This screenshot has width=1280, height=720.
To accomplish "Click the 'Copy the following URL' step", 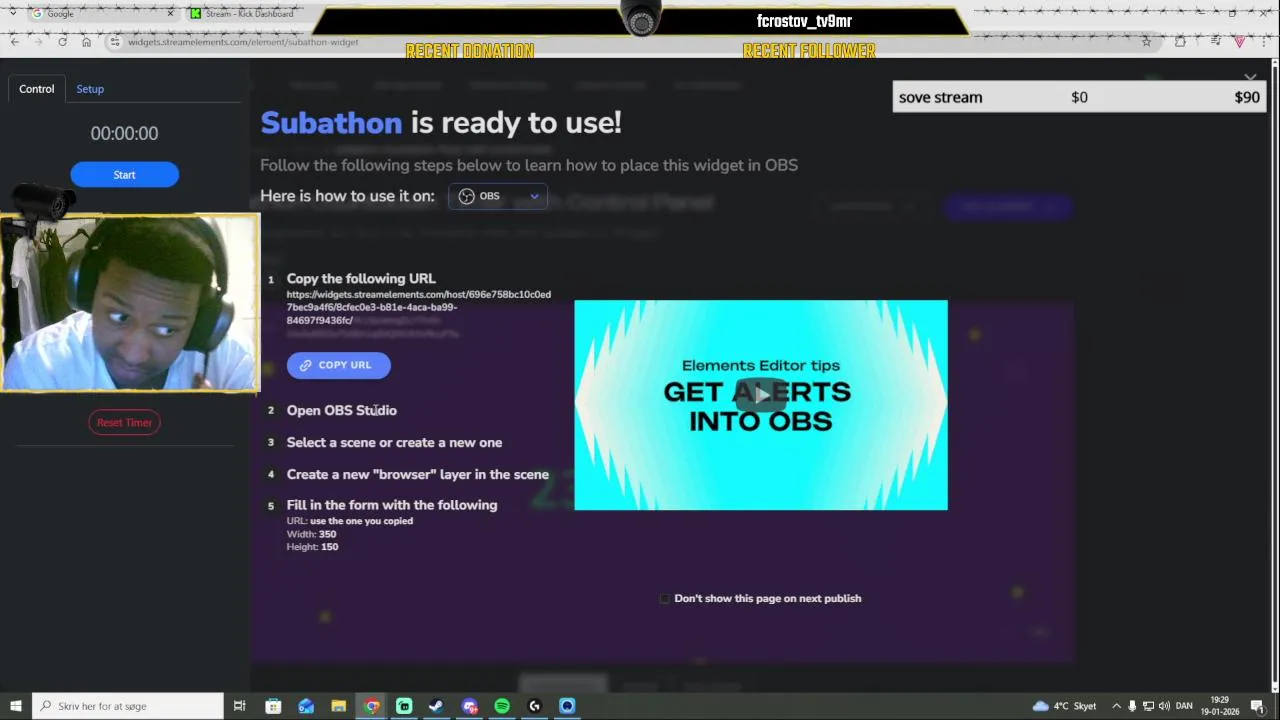I will [361, 279].
